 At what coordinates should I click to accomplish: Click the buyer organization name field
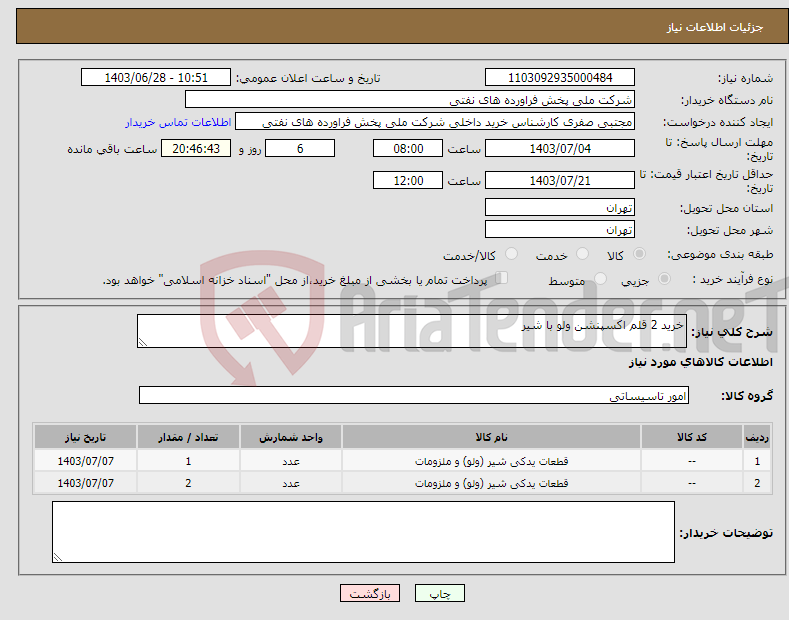(x=410, y=100)
